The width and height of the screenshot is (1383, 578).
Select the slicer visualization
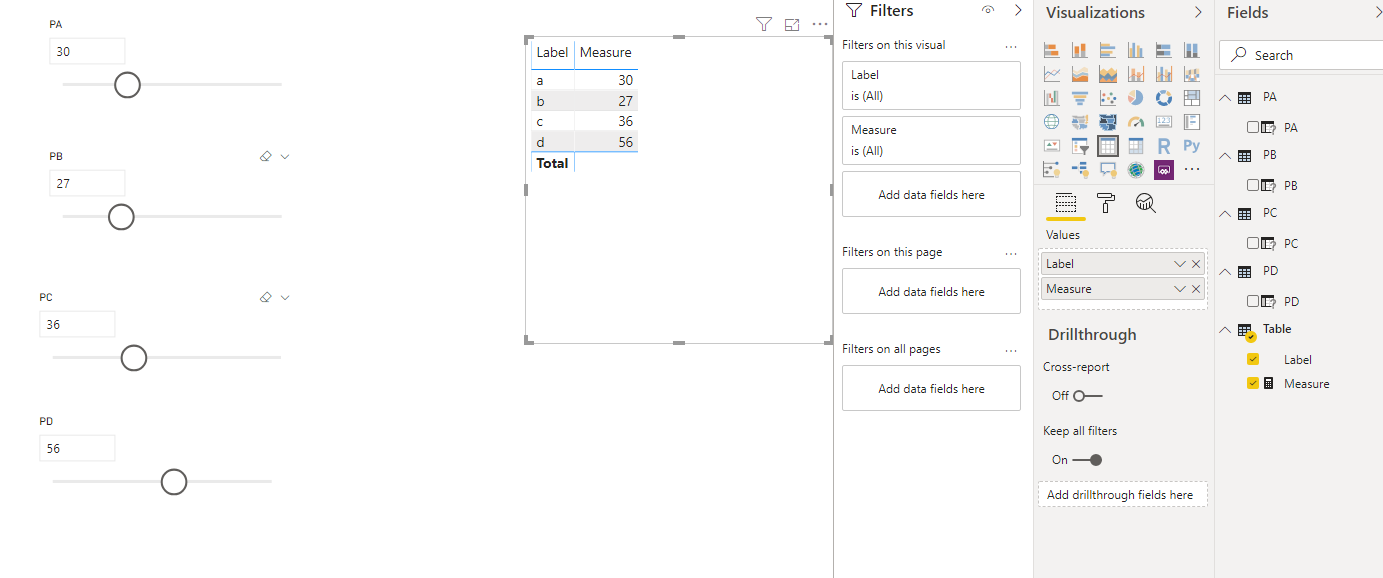[x=1079, y=146]
